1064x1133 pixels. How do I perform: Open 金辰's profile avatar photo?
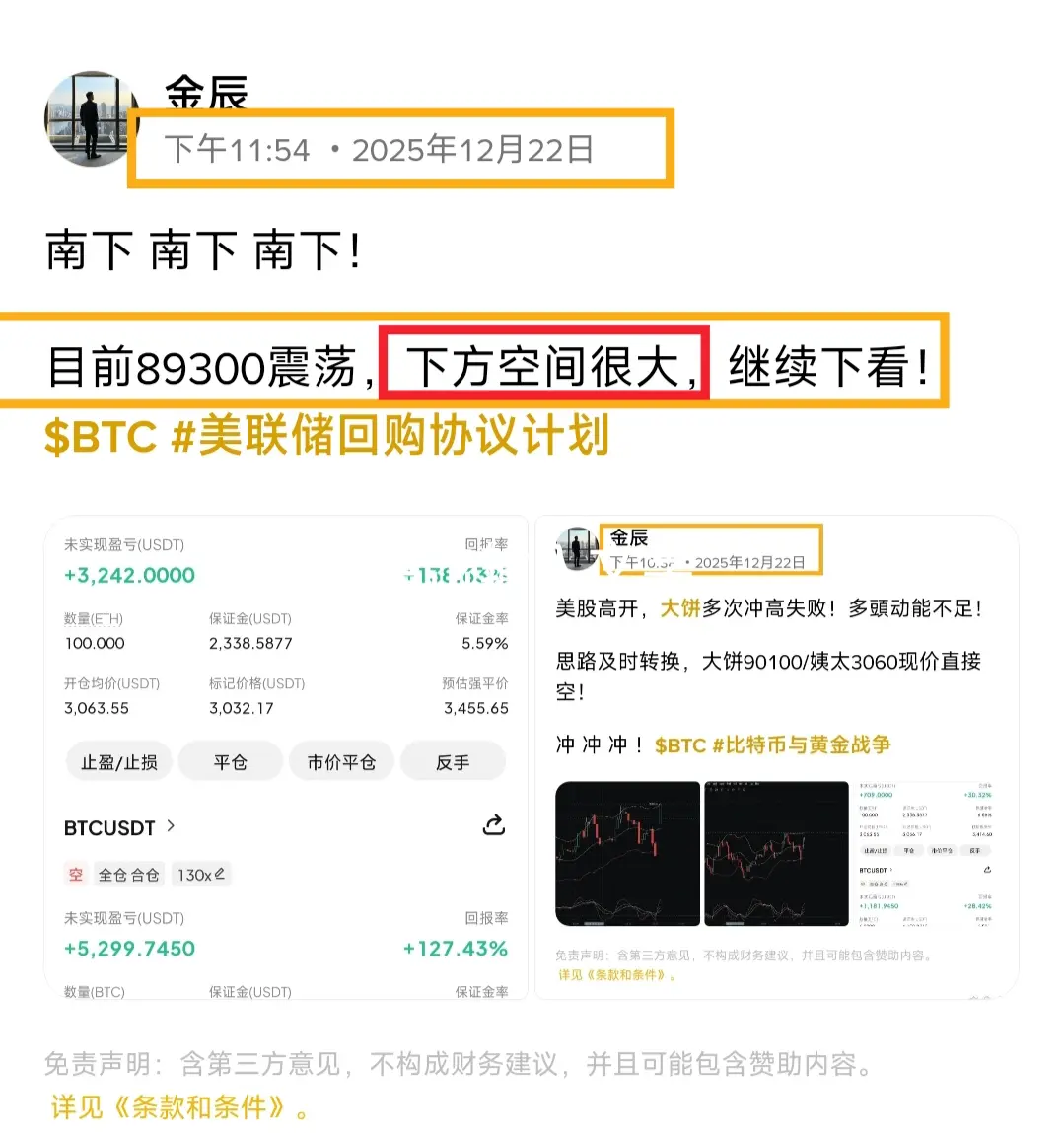[x=91, y=118]
